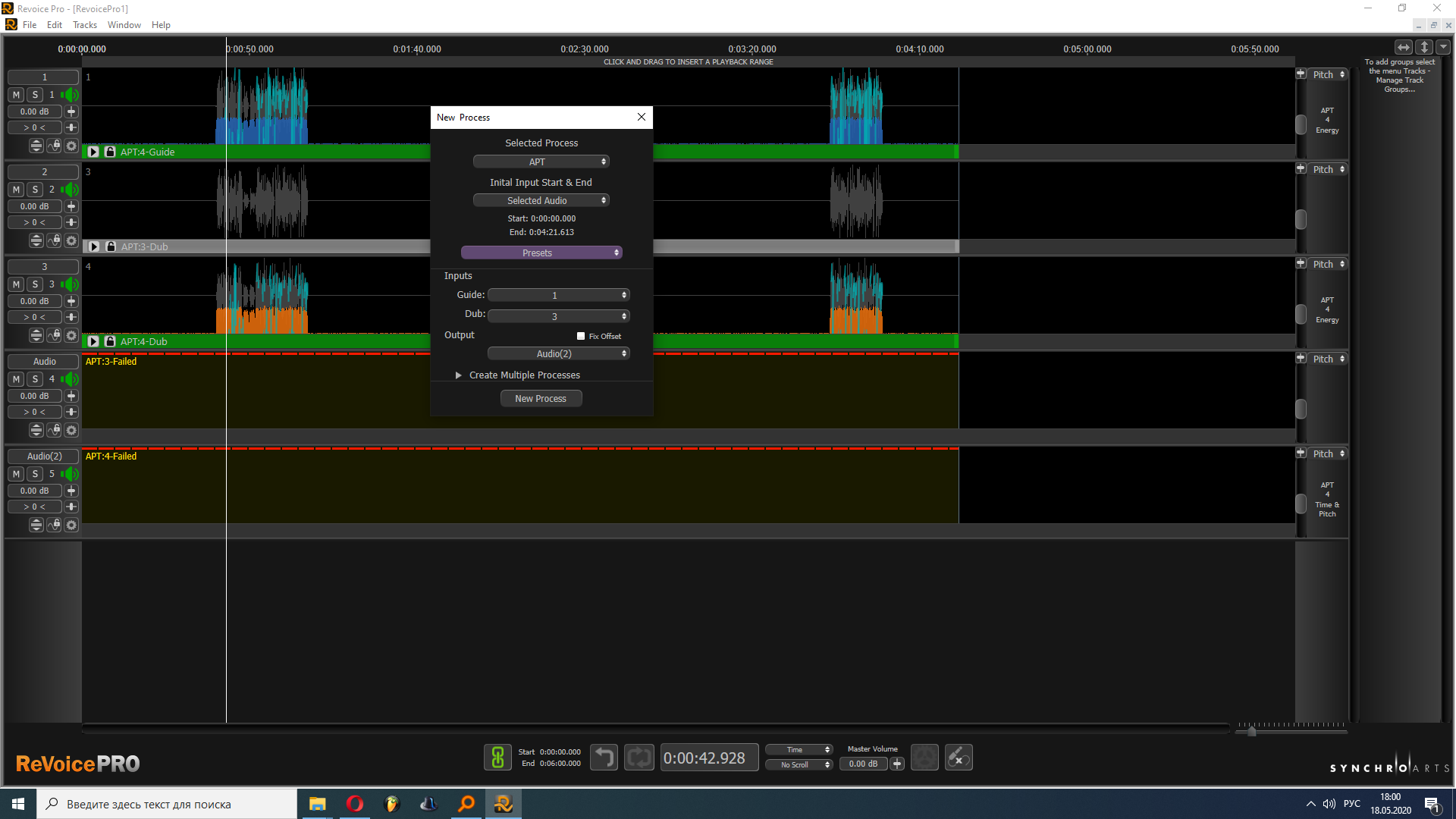Viewport: 1456px width, 819px height.
Task: Open track 1 settings gear
Action: (71, 146)
